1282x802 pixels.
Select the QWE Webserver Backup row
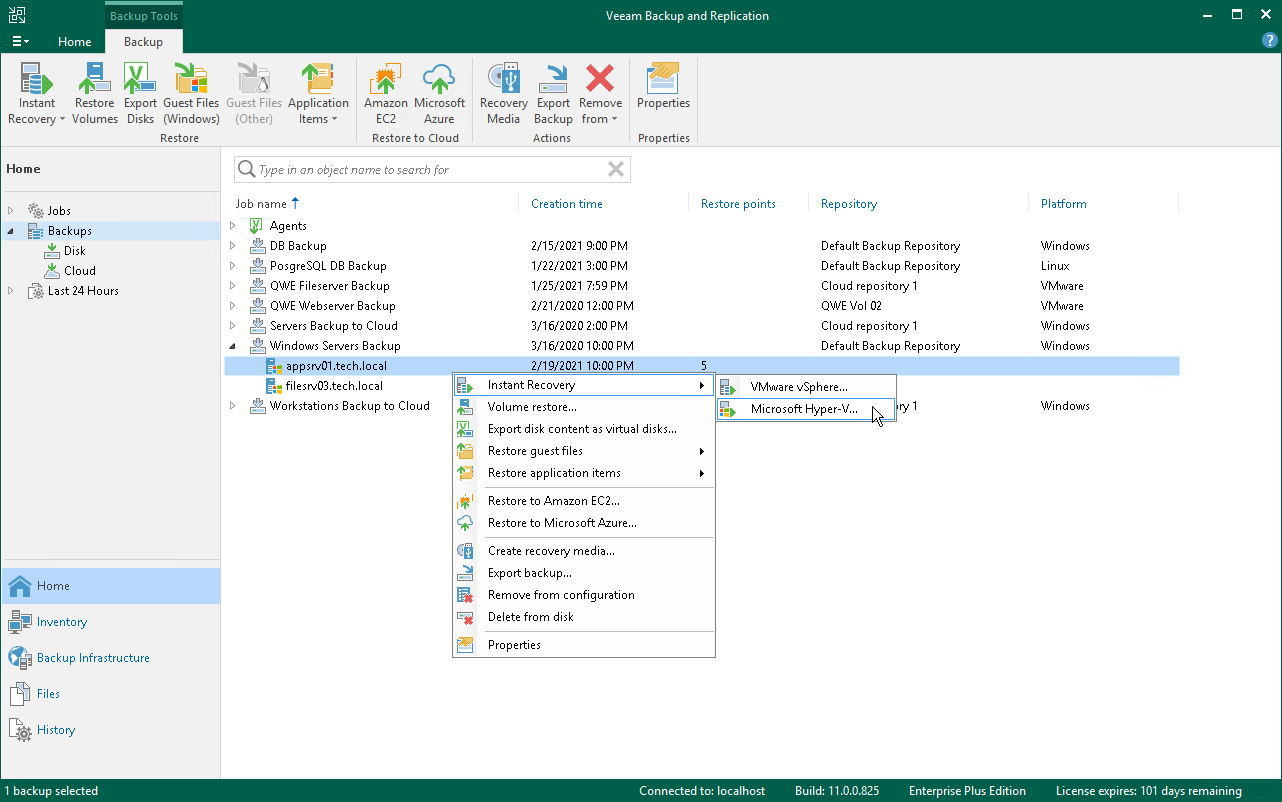click(x=702, y=306)
